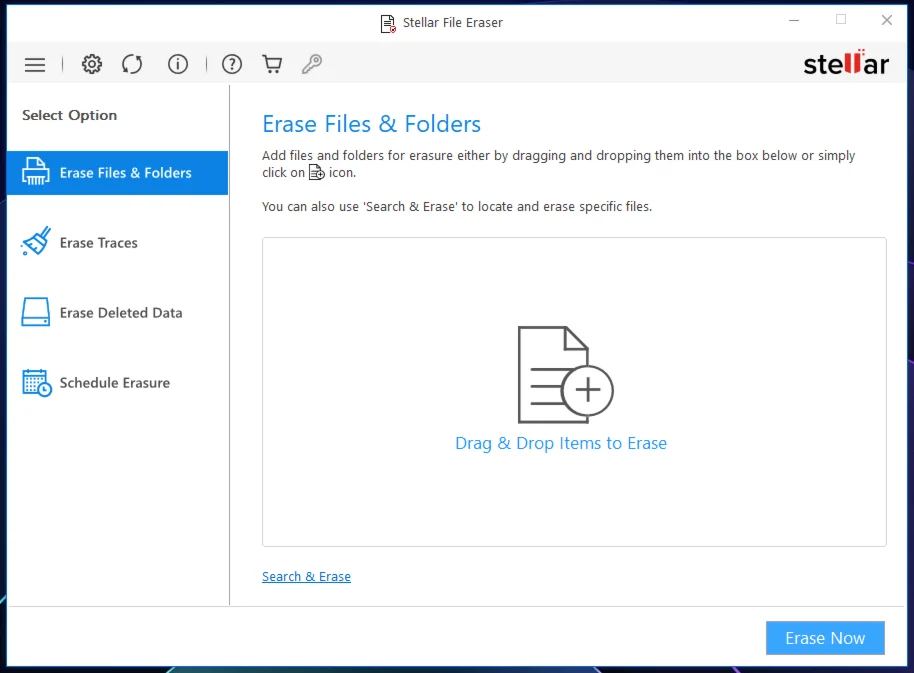Click the Erase Traces broom icon
This screenshot has width=914, height=673.
tap(36, 243)
